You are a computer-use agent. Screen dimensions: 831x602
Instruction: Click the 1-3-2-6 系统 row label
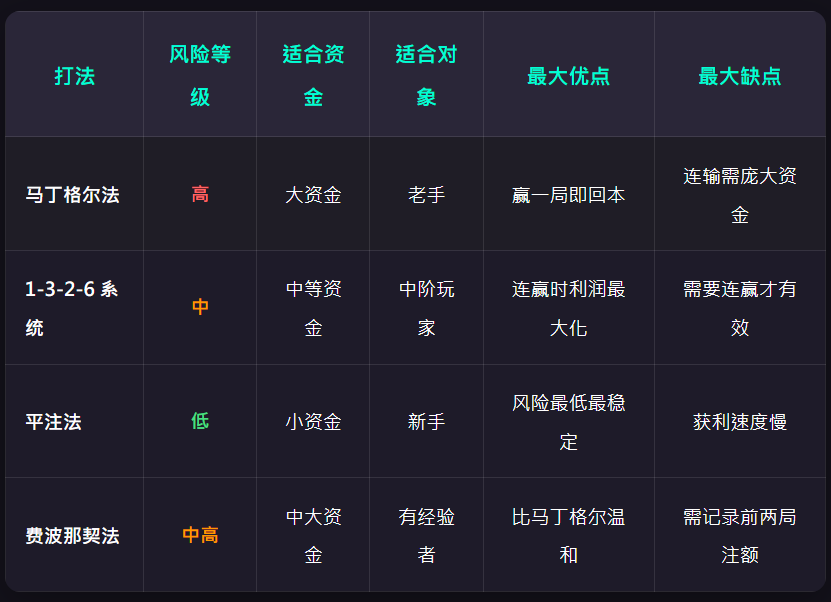point(72,308)
